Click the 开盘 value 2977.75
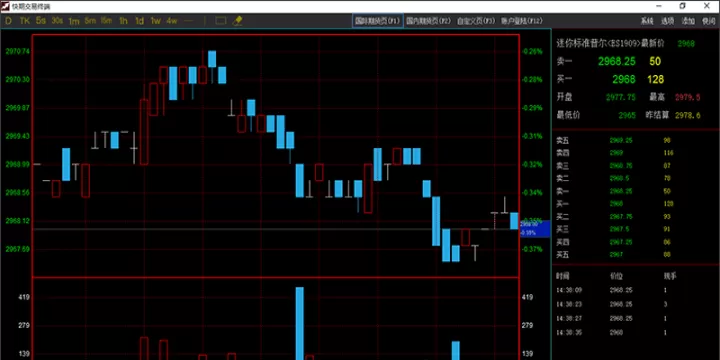 [x=621, y=97]
